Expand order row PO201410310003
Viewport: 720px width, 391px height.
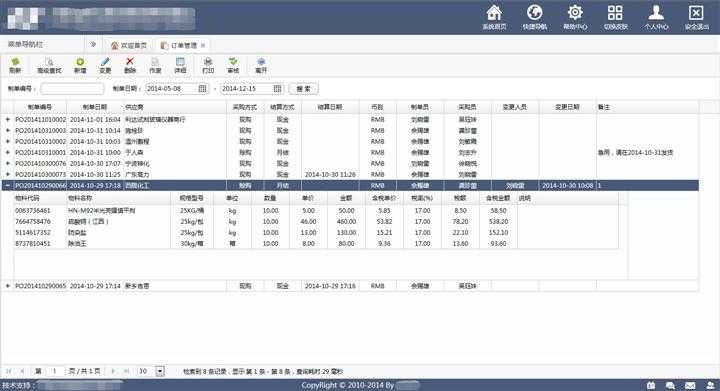tap(7, 130)
